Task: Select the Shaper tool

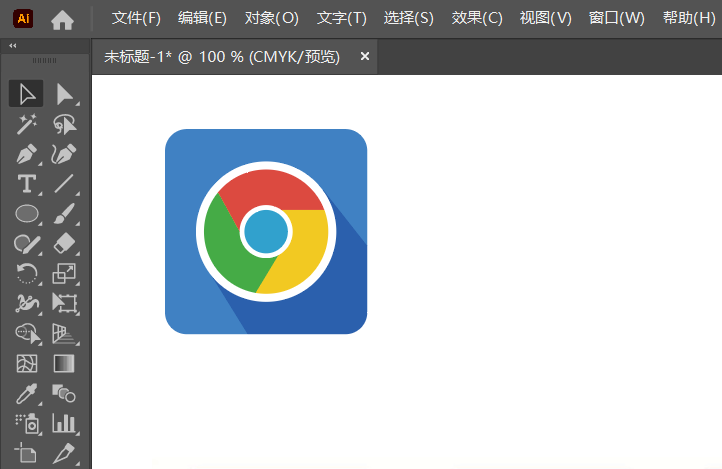Action: (x=26, y=244)
